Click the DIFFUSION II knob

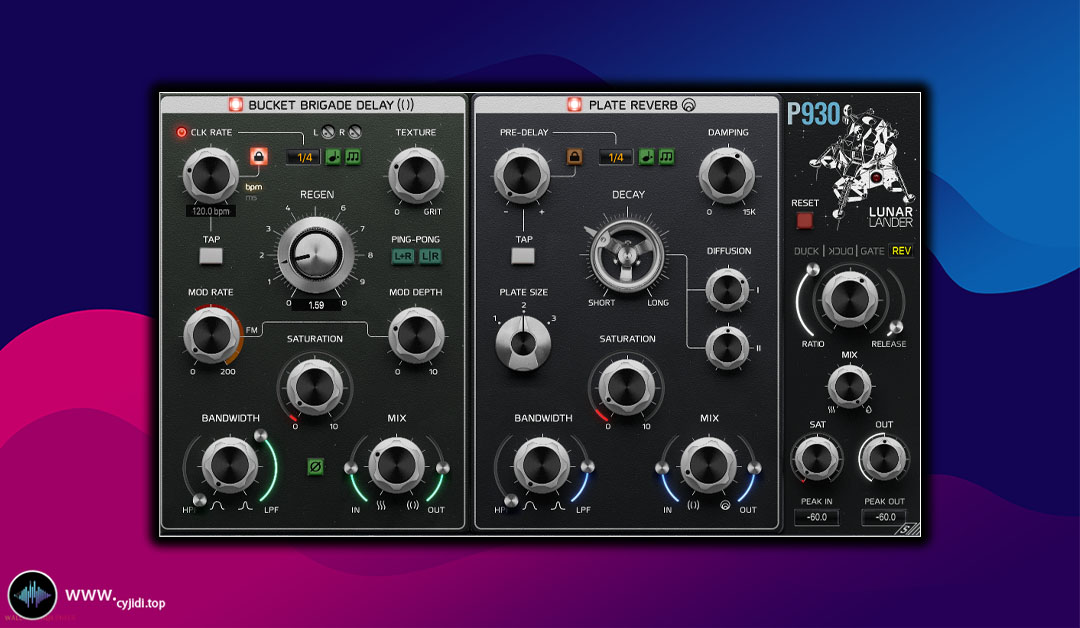727,348
